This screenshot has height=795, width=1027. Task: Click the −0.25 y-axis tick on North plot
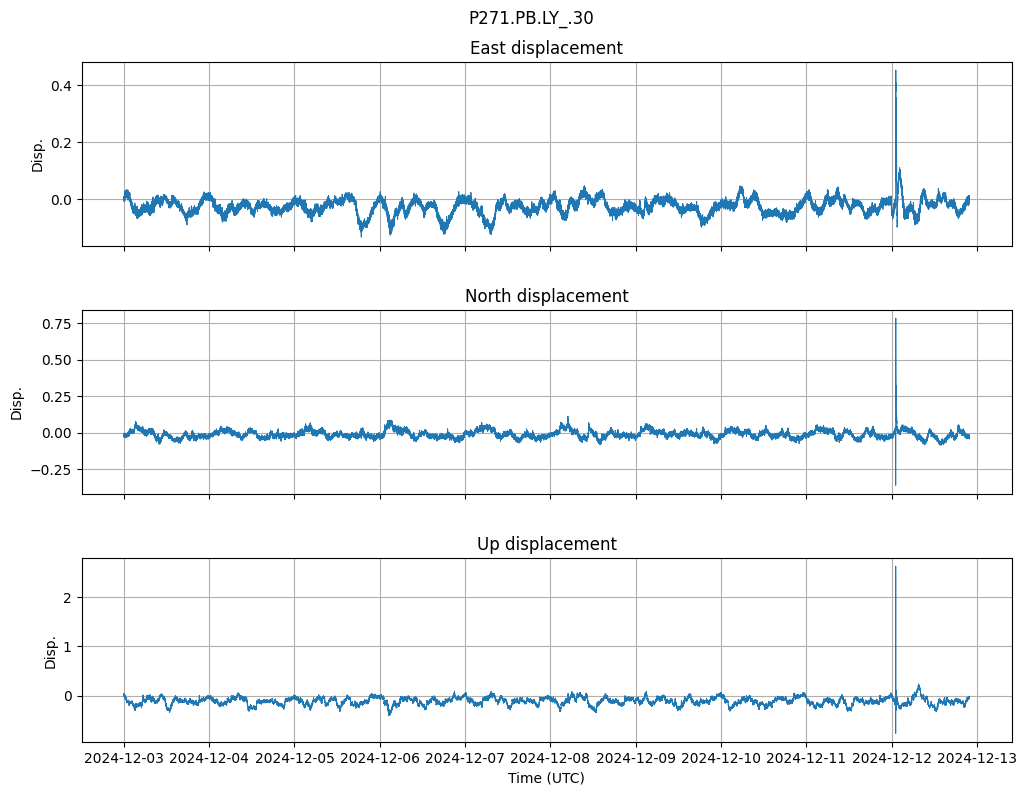[54, 469]
